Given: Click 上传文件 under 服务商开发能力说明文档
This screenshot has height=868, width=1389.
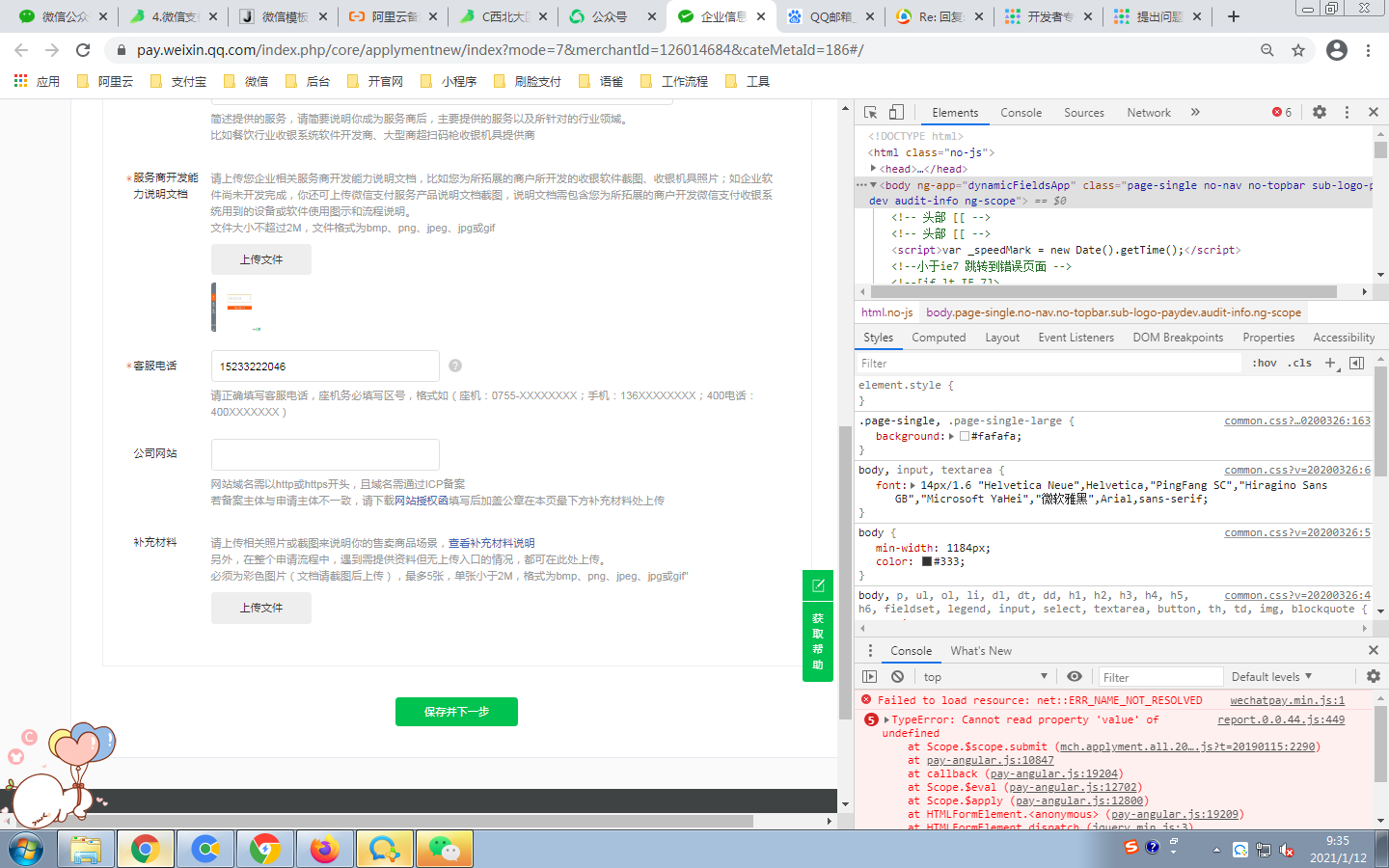Looking at the screenshot, I should click(261, 259).
